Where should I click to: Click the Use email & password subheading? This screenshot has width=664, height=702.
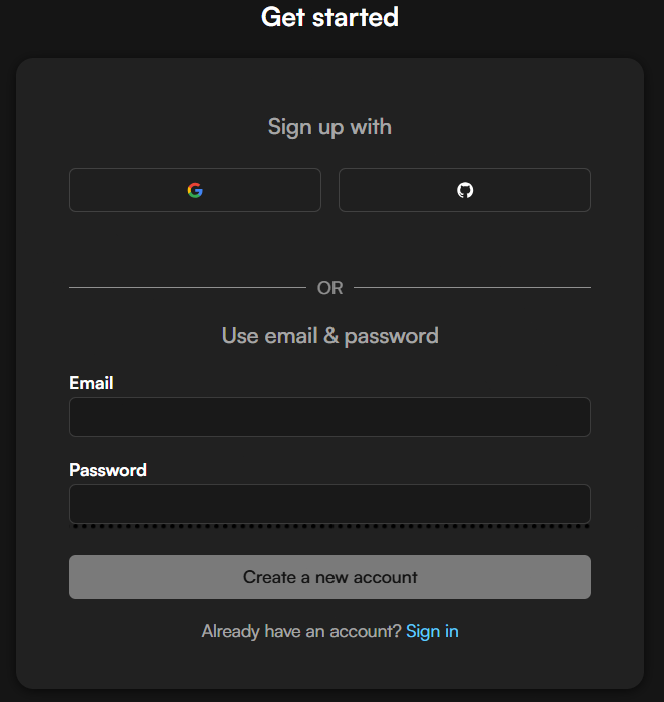click(x=330, y=335)
